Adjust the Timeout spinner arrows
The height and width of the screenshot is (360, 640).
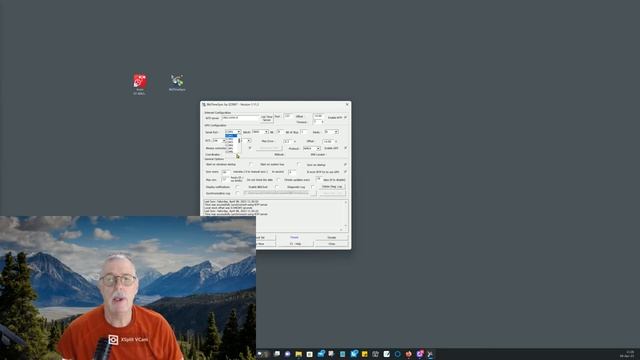click(x=322, y=122)
